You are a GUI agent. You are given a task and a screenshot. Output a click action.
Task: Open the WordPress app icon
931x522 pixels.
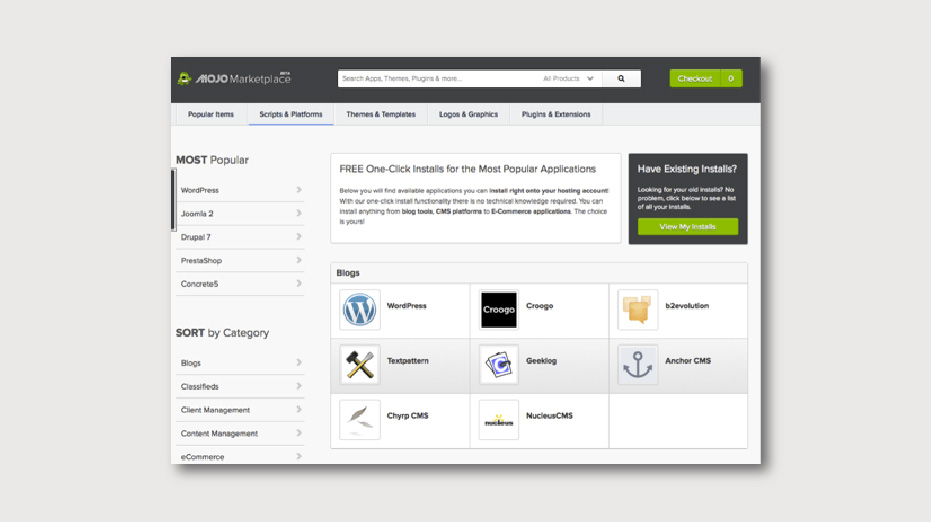pos(360,310)
